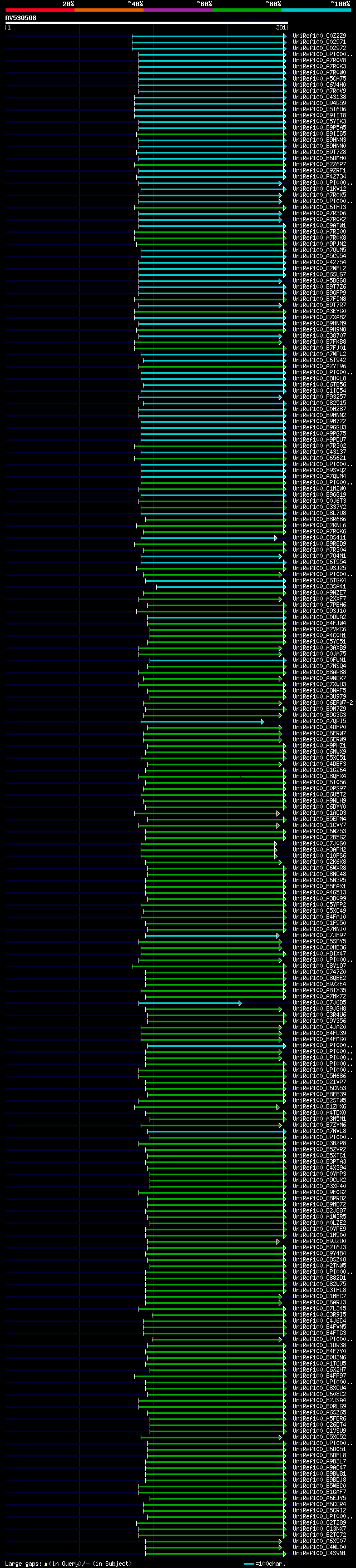The height and width of the screenshot is (1568, 356).
Task: Select label UniRef100_A4C0H1
Action: 319,635
